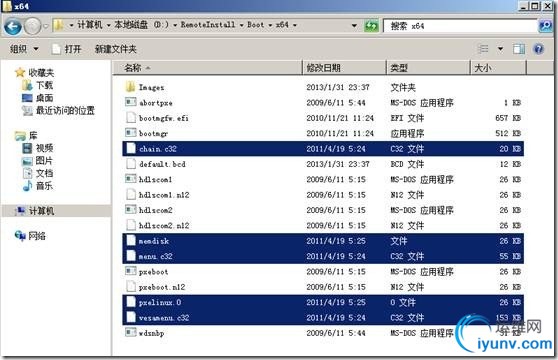Open help with the question mark icon
The height and width of the screenshot is (360, 558).
(539, 49)
